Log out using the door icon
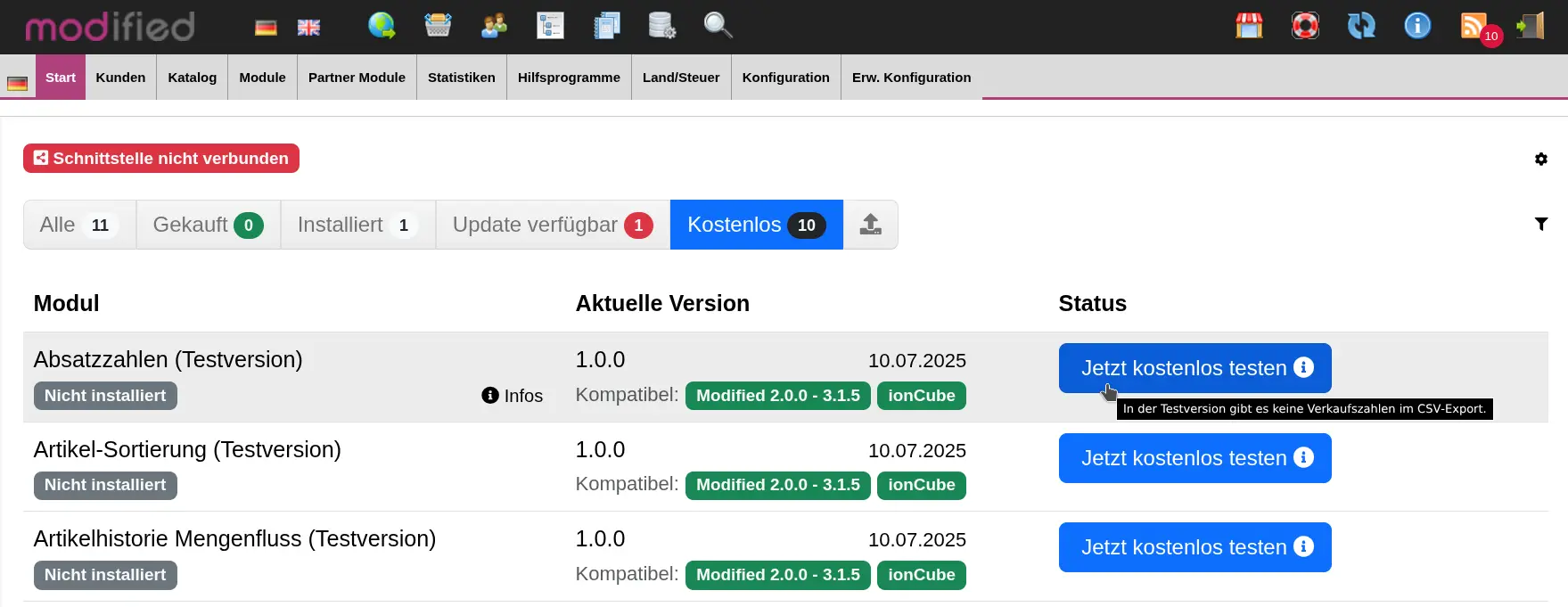Viewport: 1568px width, 607px height. coord(1531,26)
